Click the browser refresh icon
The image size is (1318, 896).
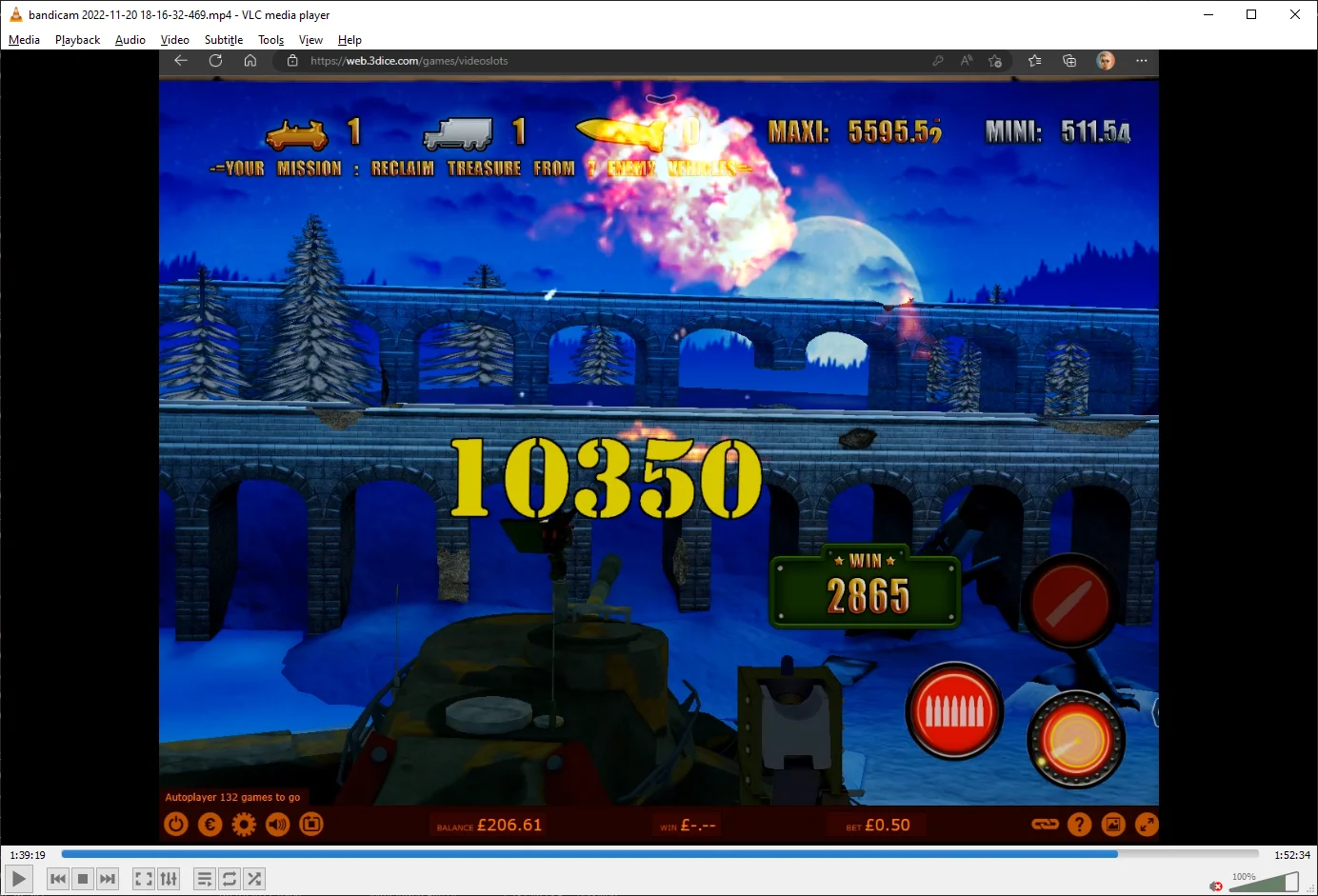tap(215, 61)
